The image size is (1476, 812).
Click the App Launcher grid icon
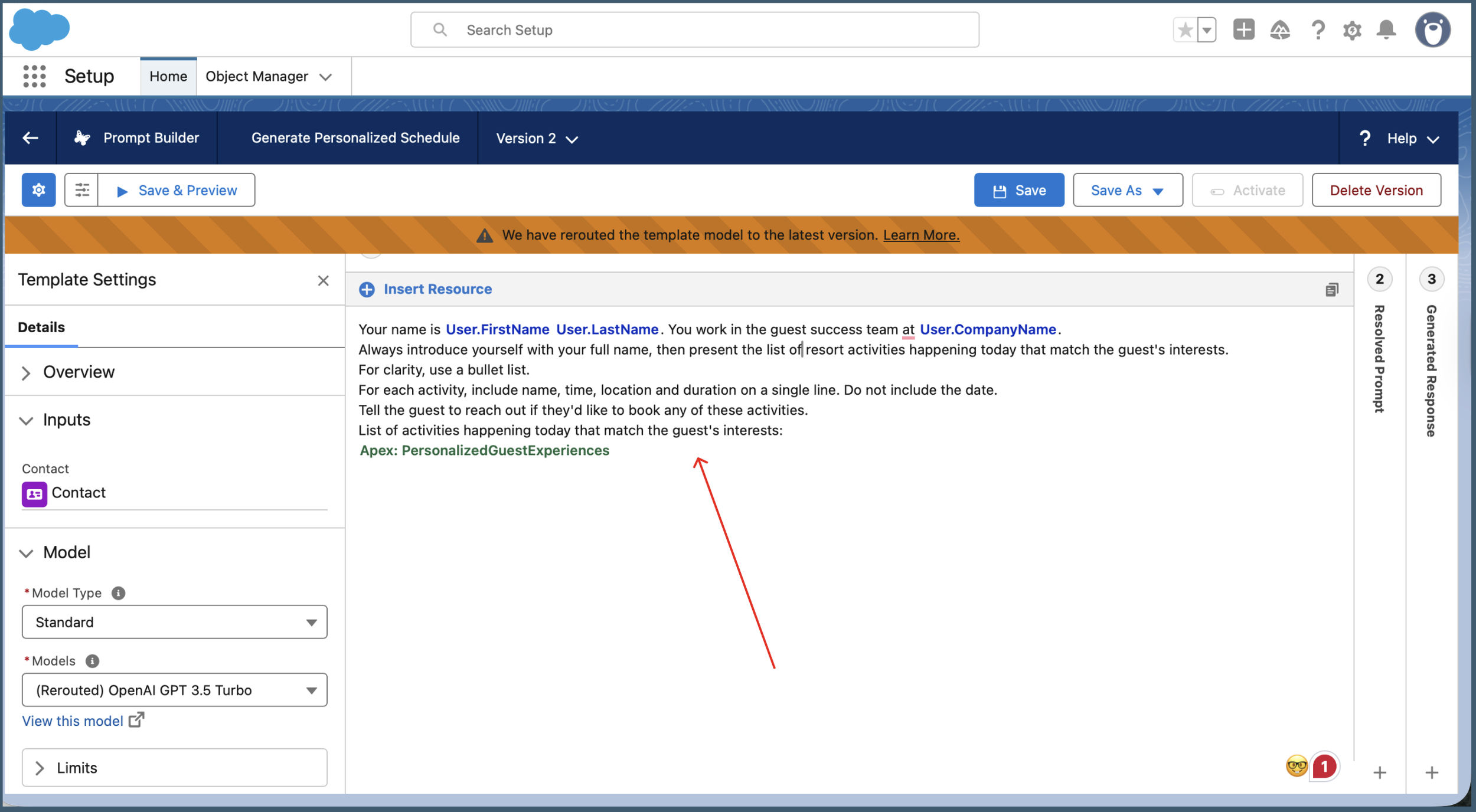coord(34,76)
